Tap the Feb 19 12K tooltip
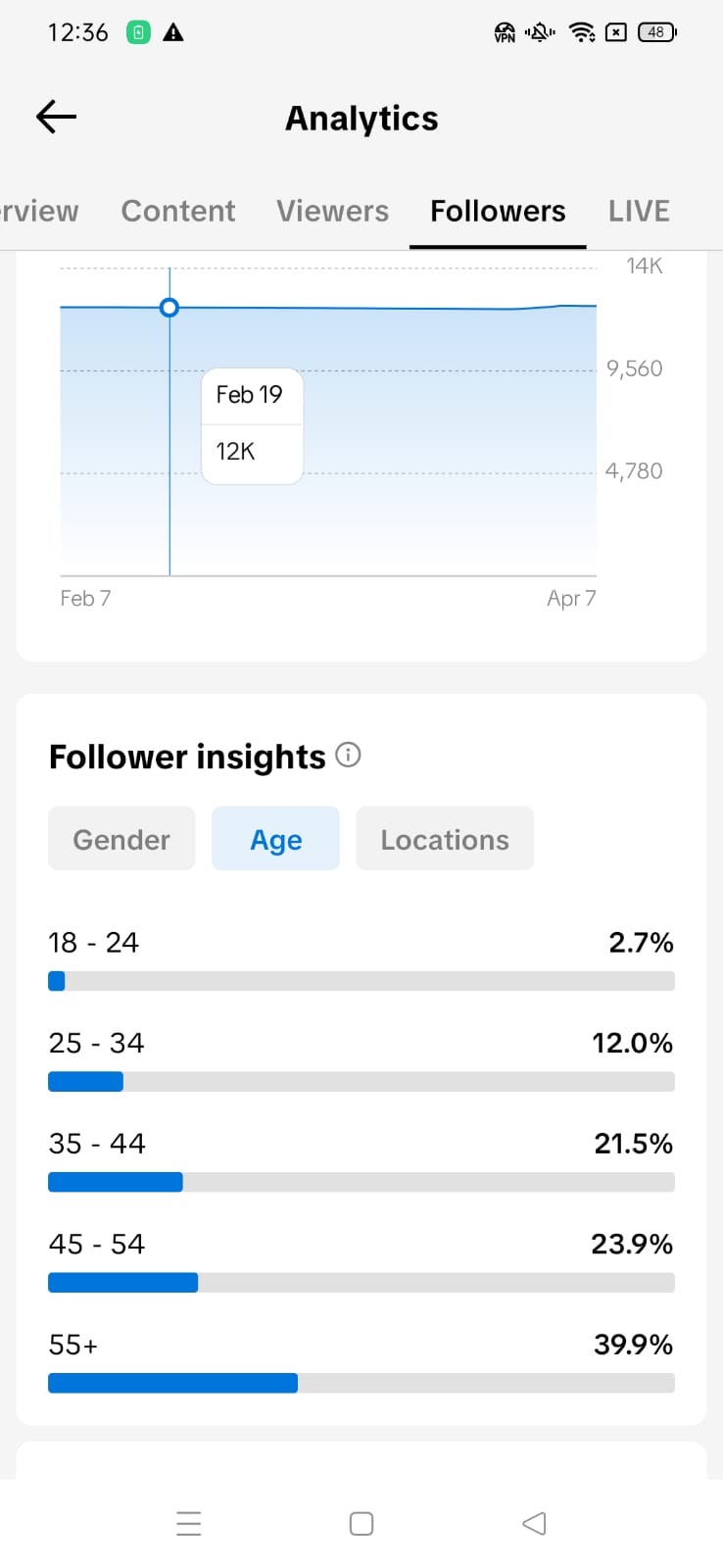Image resolution: width=723 pixels, height=1568 pixels. pyautogui.click(x=252, y=425)
